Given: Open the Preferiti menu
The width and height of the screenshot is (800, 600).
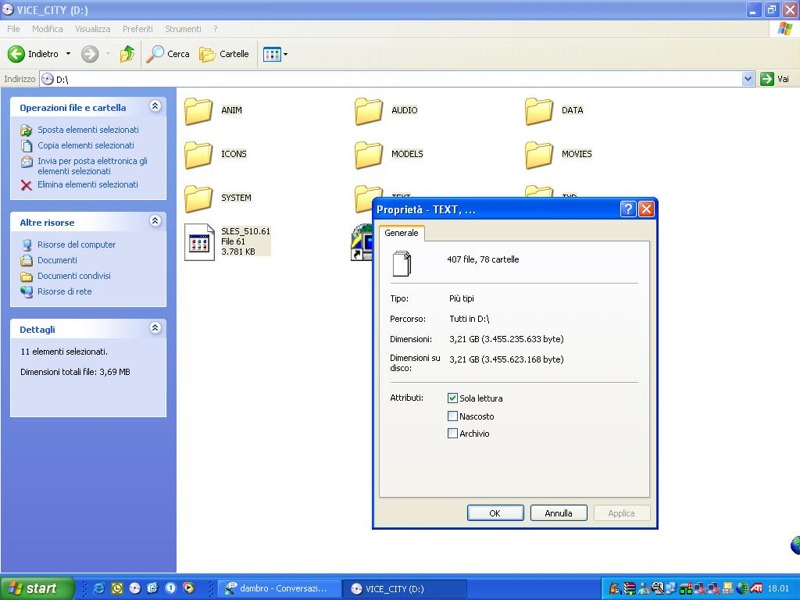Looking at the screenshot, I should (138, 29).
